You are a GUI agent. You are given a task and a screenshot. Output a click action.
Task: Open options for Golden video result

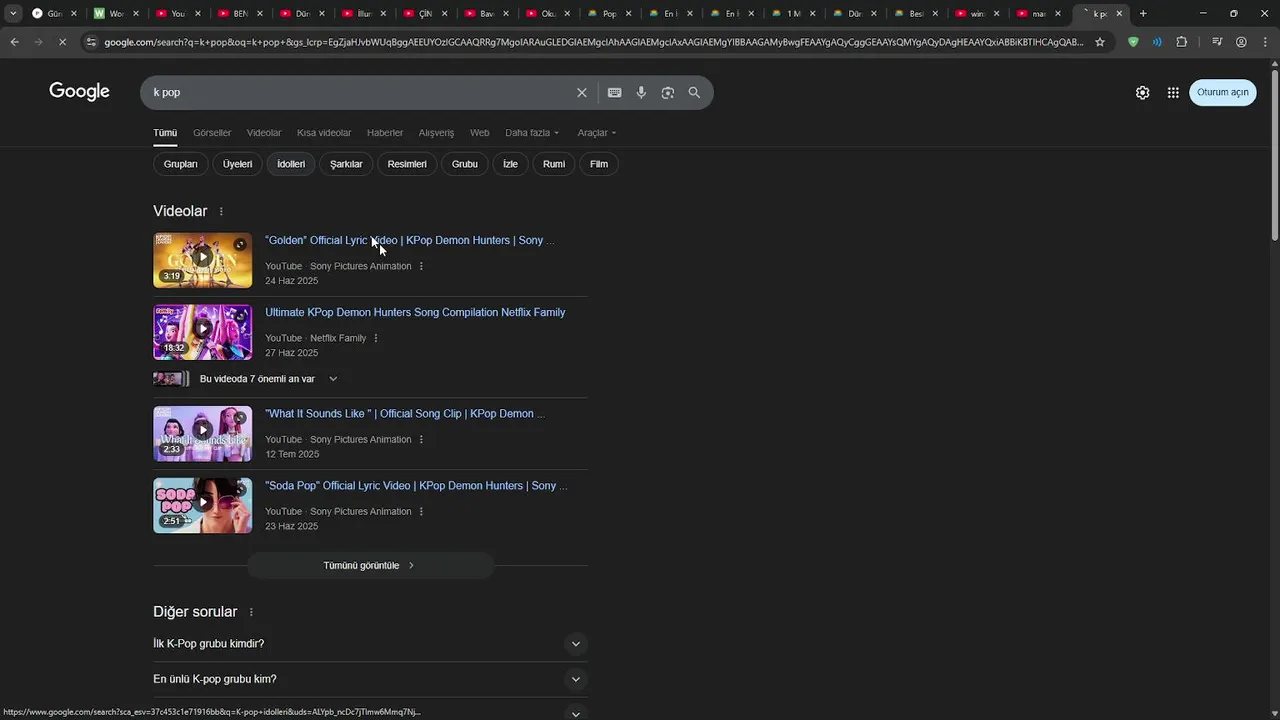tap(421, 266)
